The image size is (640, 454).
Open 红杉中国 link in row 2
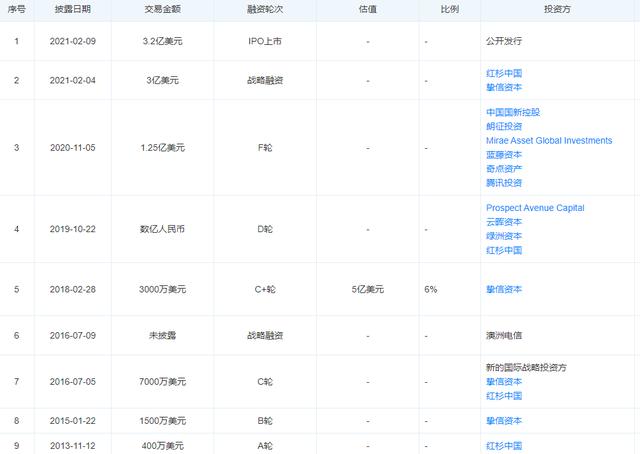[x=504, y=73]
